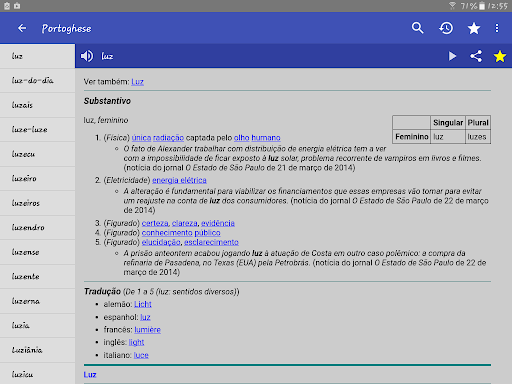Screen dimensions: 512x384
Task: Select luzeiro in the word list
Action: click(x=37, y=178)
